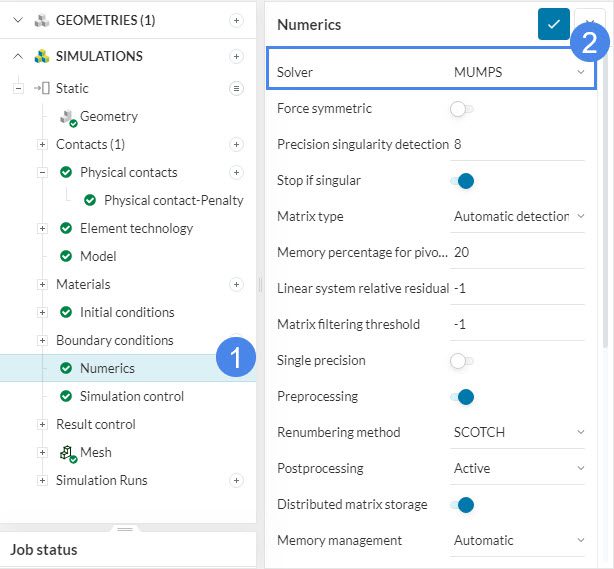
Task: Open the Solver MUMPS dropdown
Action: pyautogui.click(x=518, y=72)
